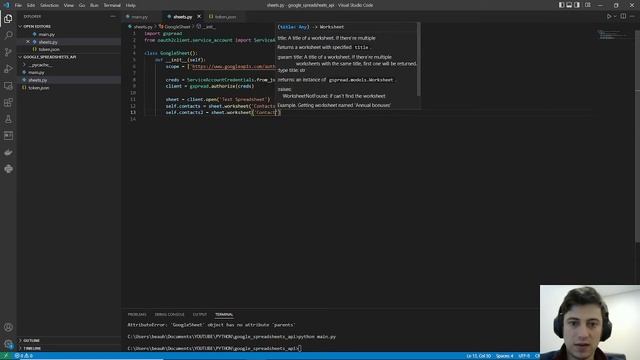Open token.json in project file tree
This screenshot has height=360, width=640.
tap(38, 88)
